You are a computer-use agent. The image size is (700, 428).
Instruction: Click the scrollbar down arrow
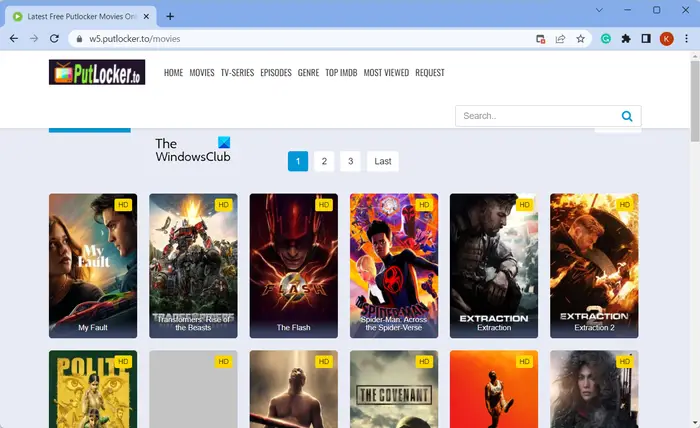coord(695,422)
